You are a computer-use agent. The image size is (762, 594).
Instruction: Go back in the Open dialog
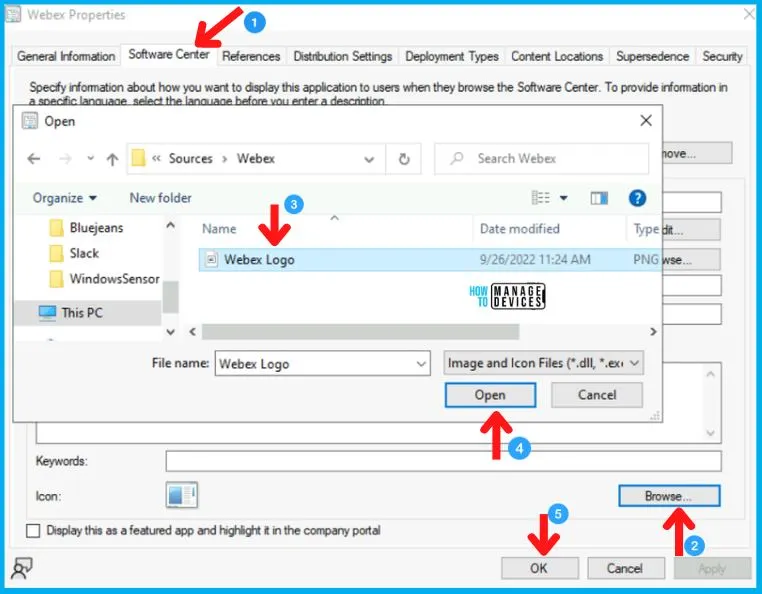(x=34, y=158)
